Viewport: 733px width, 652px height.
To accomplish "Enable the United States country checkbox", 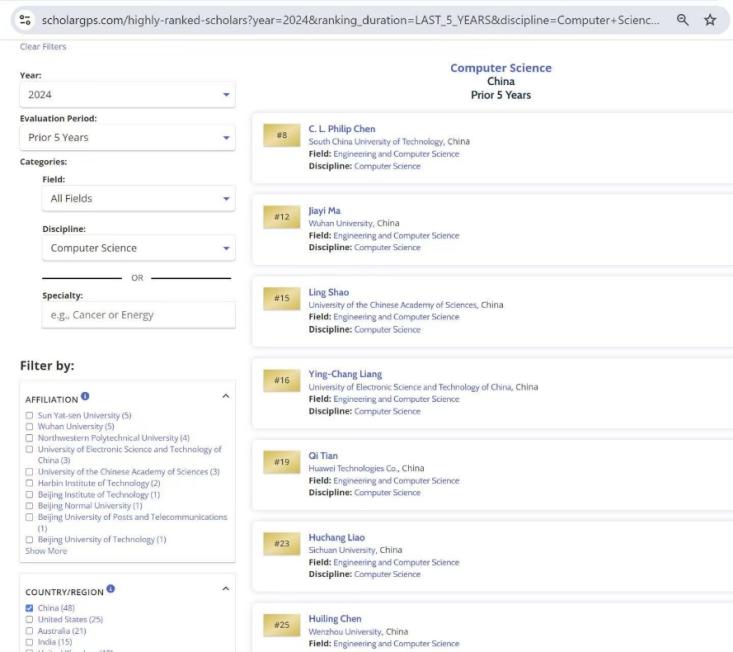I will 29,619.
